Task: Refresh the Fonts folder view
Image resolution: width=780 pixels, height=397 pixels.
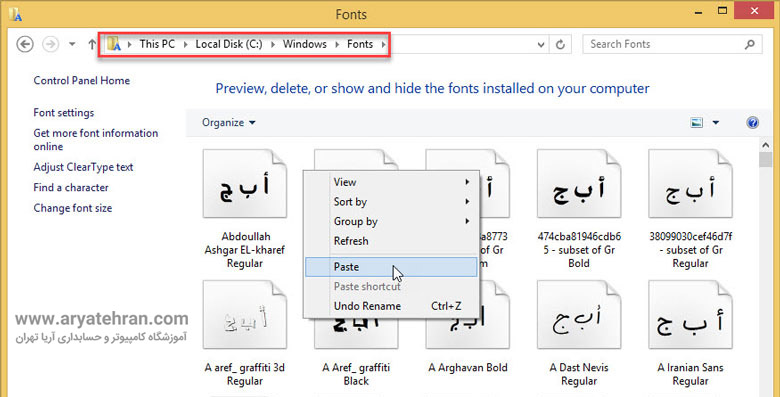Action: tap(560, 45)
